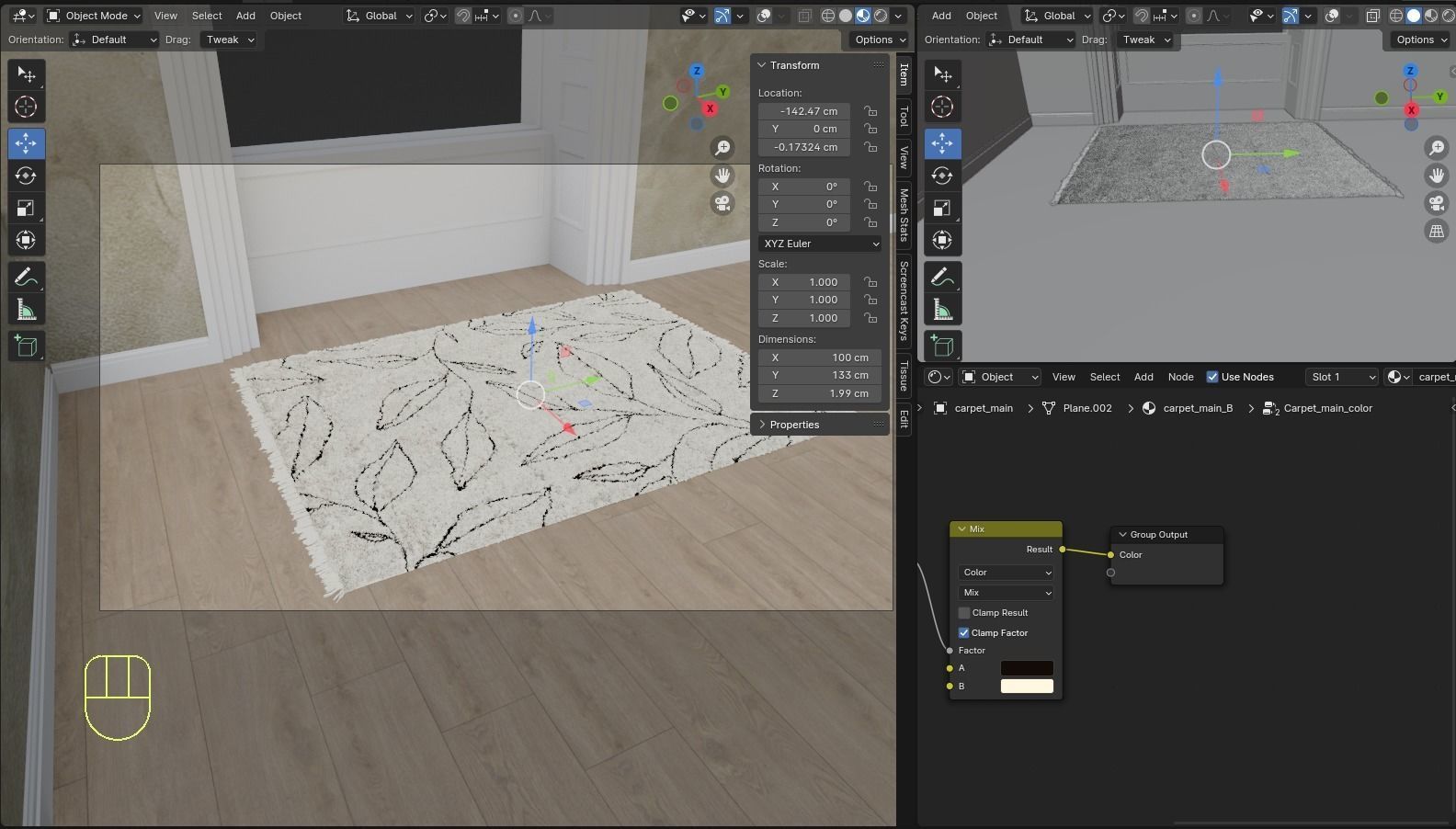Expand the Properties panel
Image resolution: width=1456 pixels, height=829 pixels.
794,425
